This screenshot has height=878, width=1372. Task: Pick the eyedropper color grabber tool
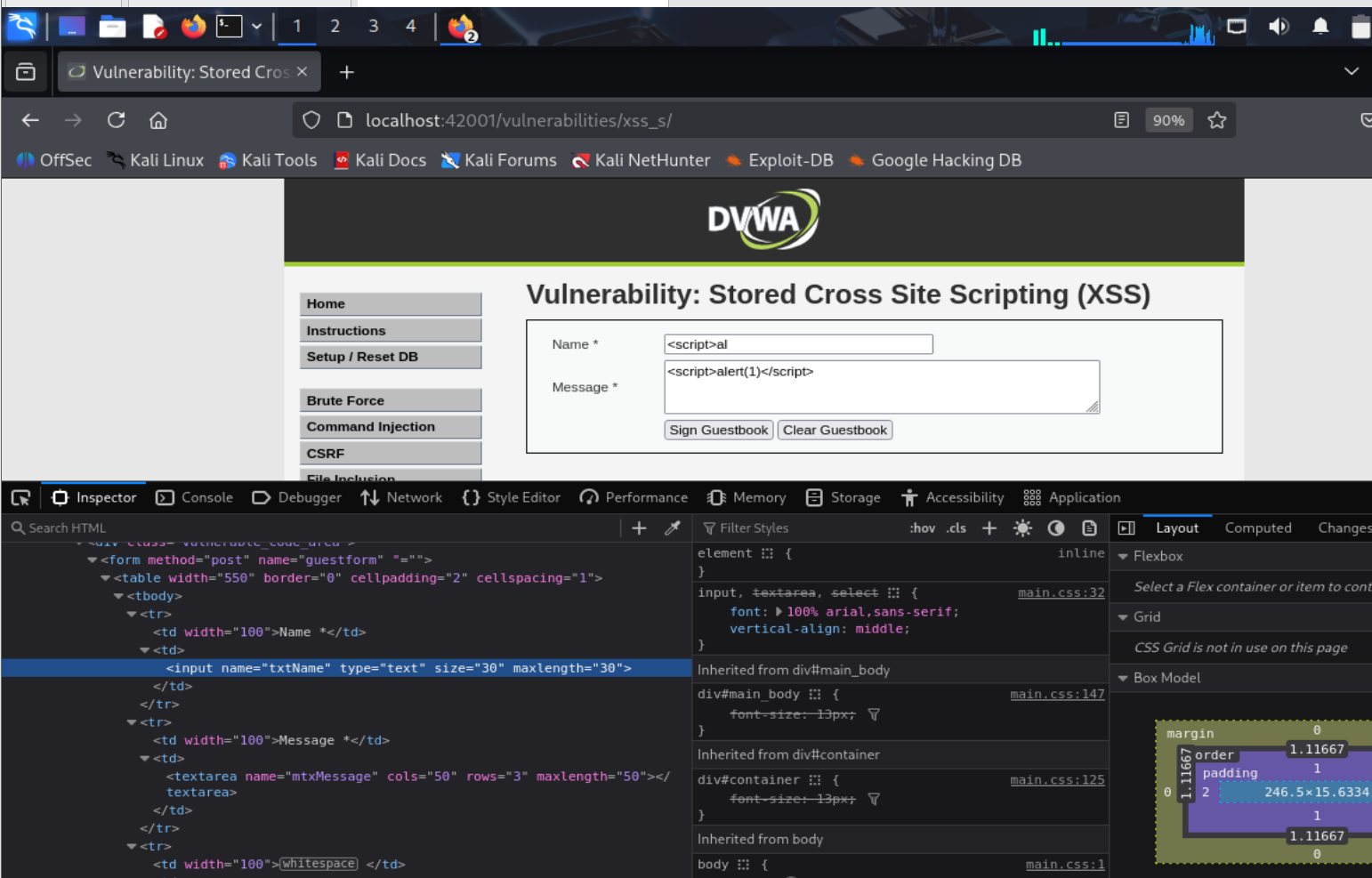coord(673,528)
